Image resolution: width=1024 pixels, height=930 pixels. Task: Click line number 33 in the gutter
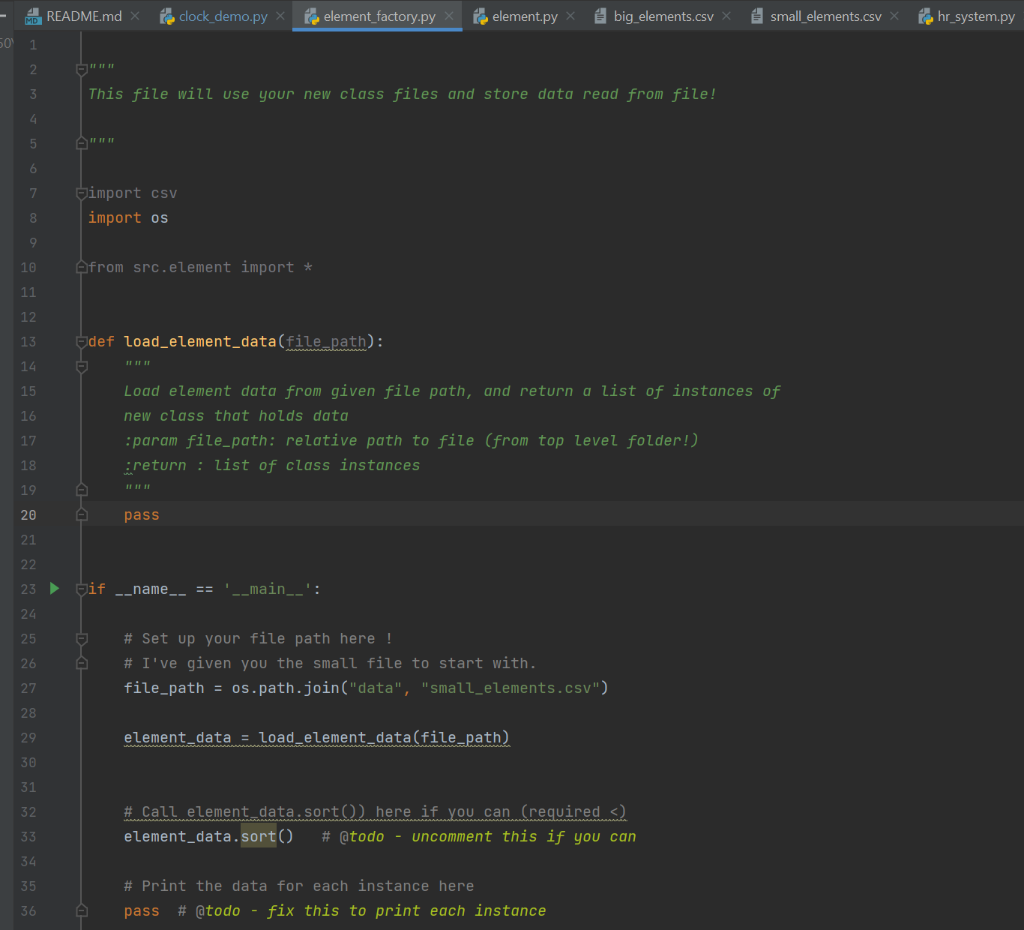pyautogui.click(x=28, y=837)
